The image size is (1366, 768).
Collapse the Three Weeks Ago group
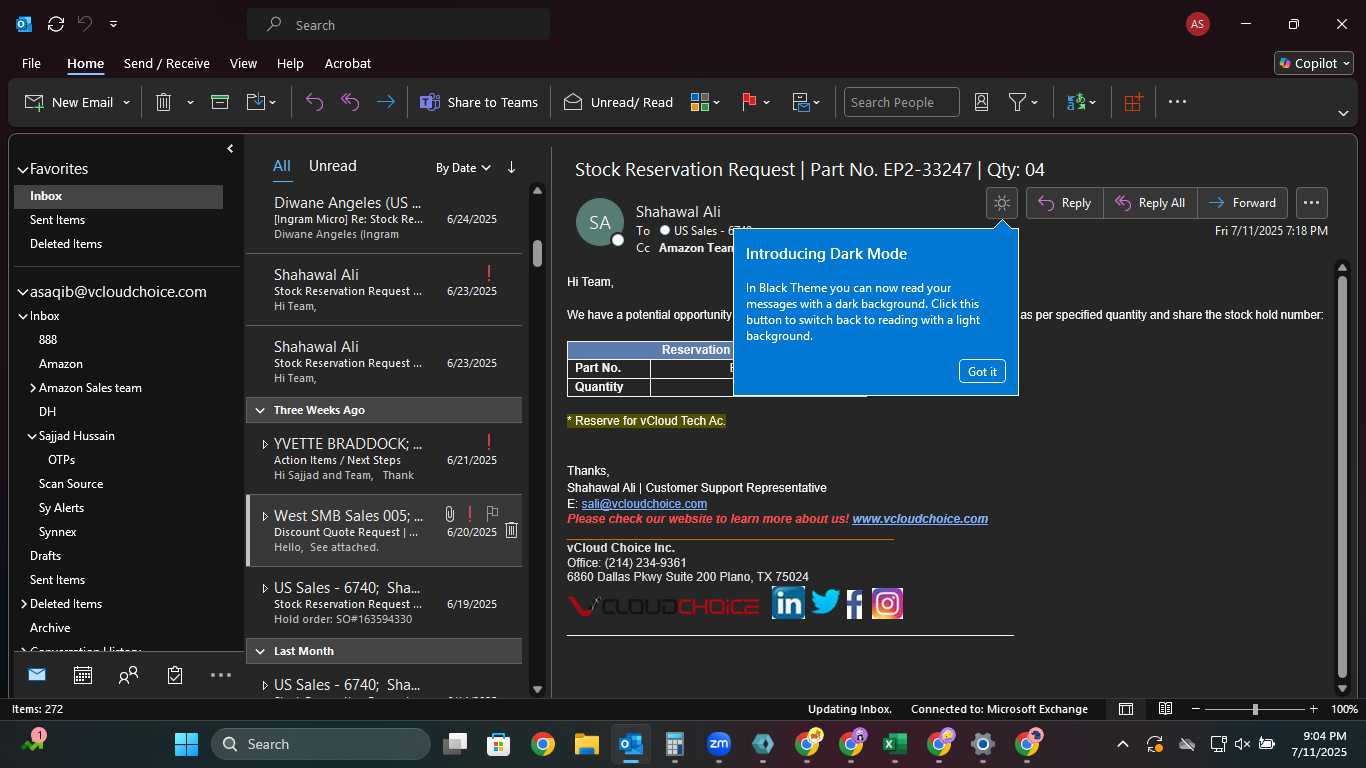coord(262,410)
